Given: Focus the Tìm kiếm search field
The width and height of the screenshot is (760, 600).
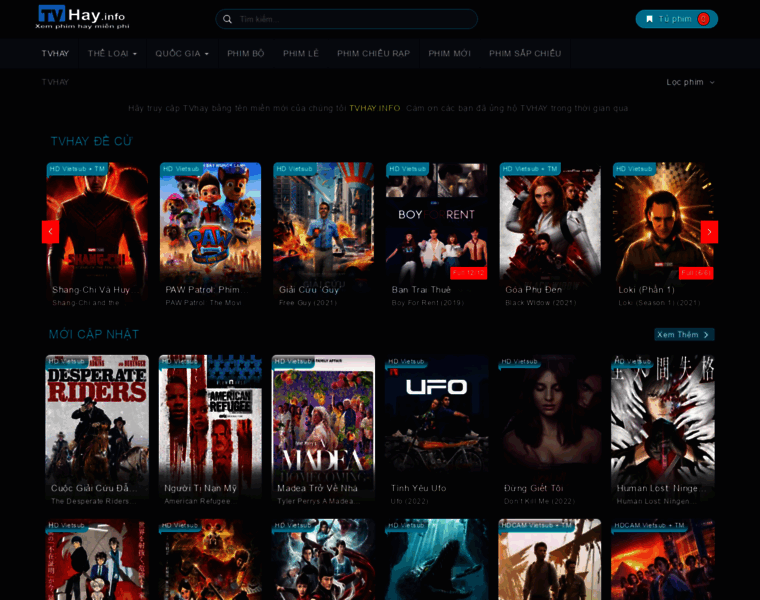Looking at the screenshot, I should tap(347, 19).
